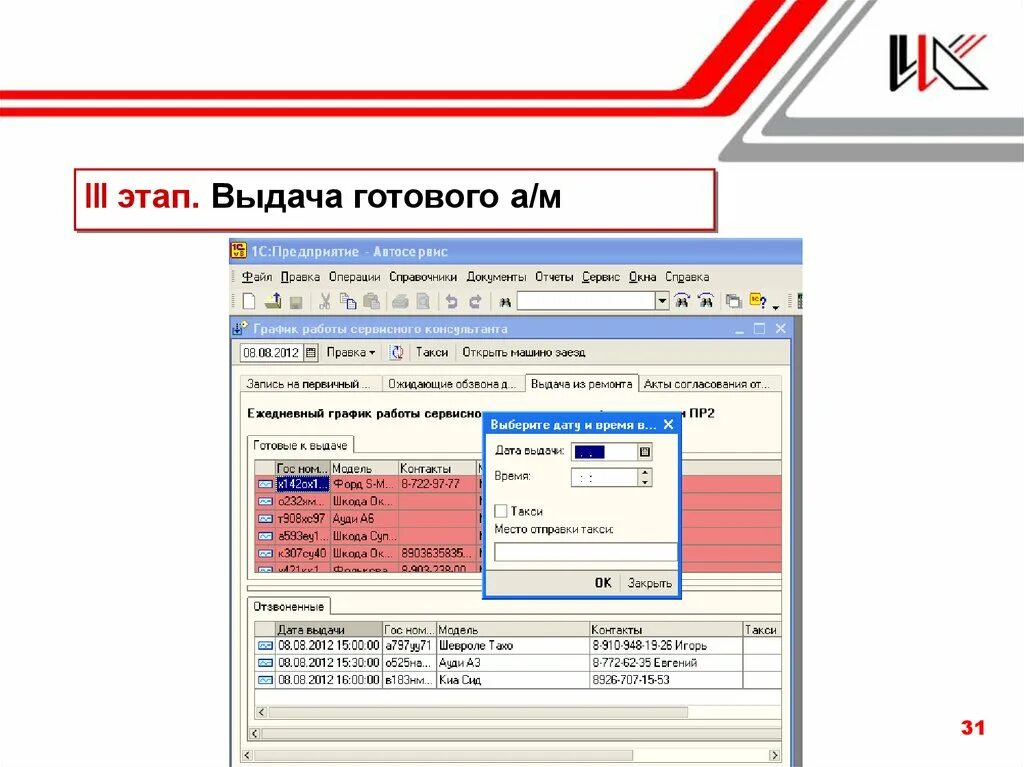1024x767 pixels.
Task: Click the 1C Help question icon
Action: click(x=758, y=301)
